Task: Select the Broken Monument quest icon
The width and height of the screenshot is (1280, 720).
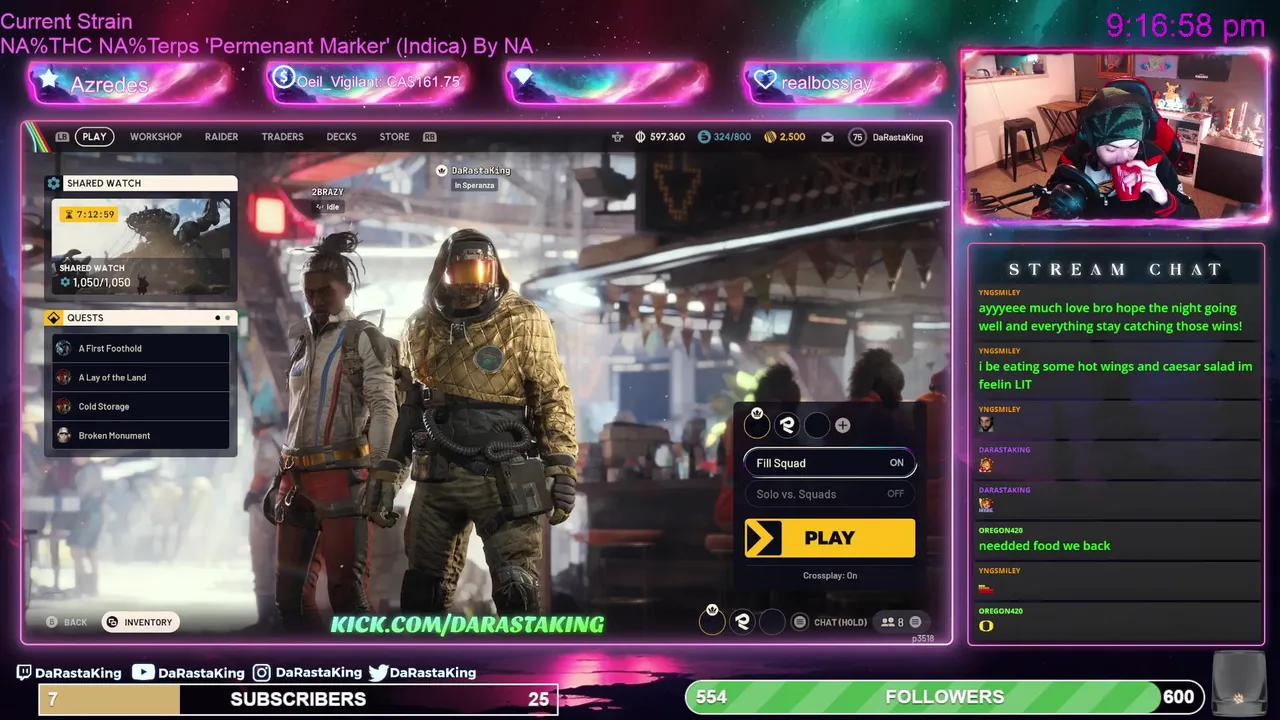Action: [64, 435]
